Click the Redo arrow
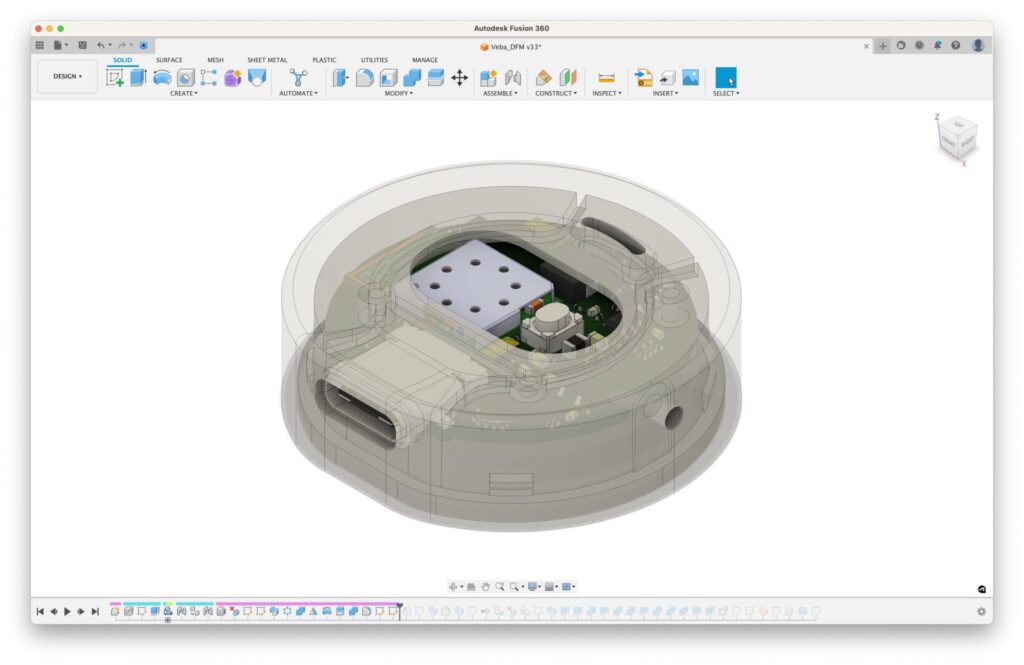The width and height of the screenshot is (1024, 665). [121, 45]
